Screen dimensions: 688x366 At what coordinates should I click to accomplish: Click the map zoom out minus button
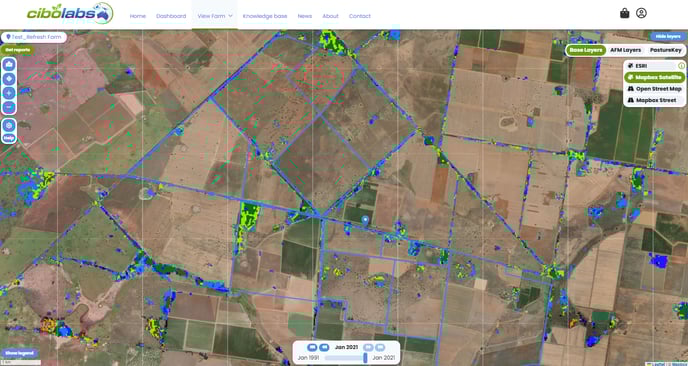[x=9, y=107]
